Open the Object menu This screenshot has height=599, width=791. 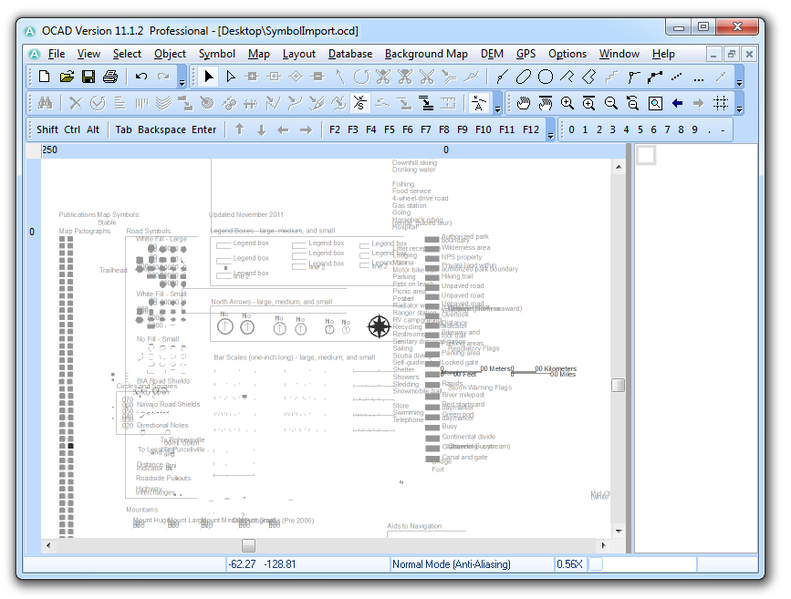click(x=170, y=54)
